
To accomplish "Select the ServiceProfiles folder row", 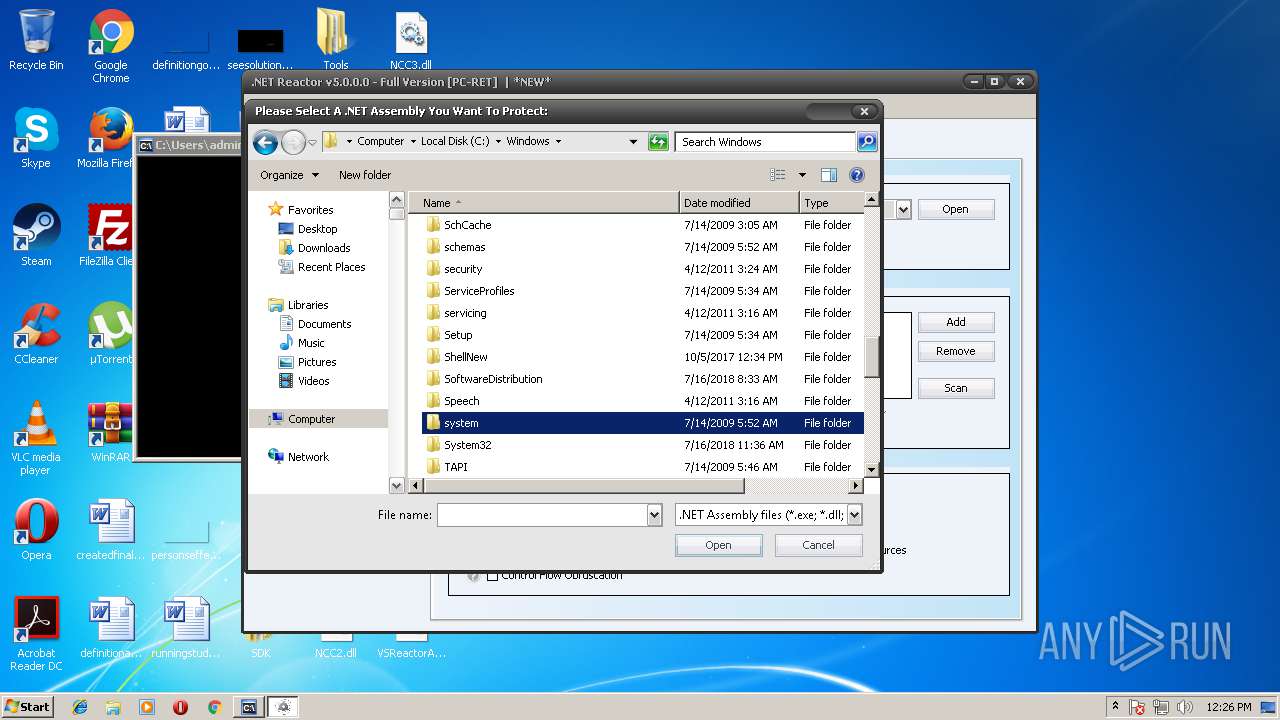I will point(643,291).
